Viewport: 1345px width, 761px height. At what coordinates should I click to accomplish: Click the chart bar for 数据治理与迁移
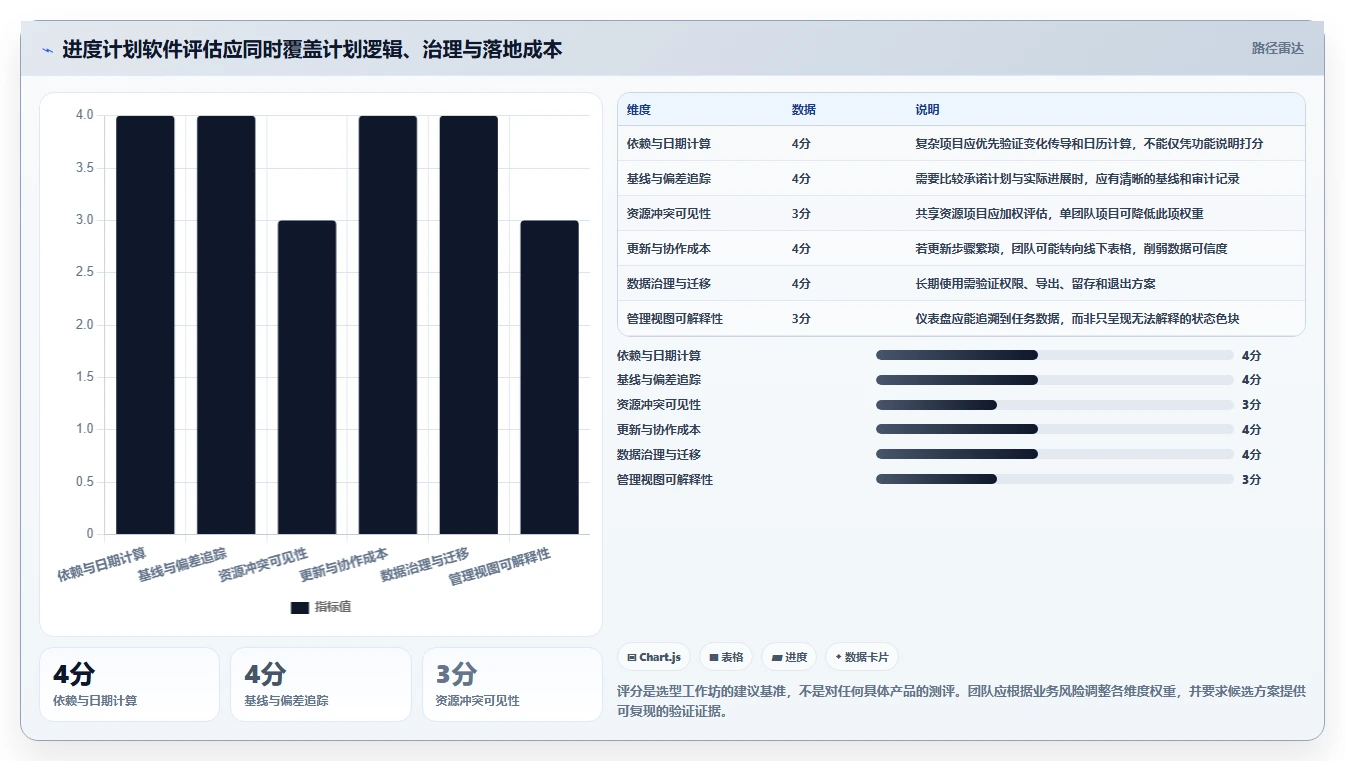[469, 325]
